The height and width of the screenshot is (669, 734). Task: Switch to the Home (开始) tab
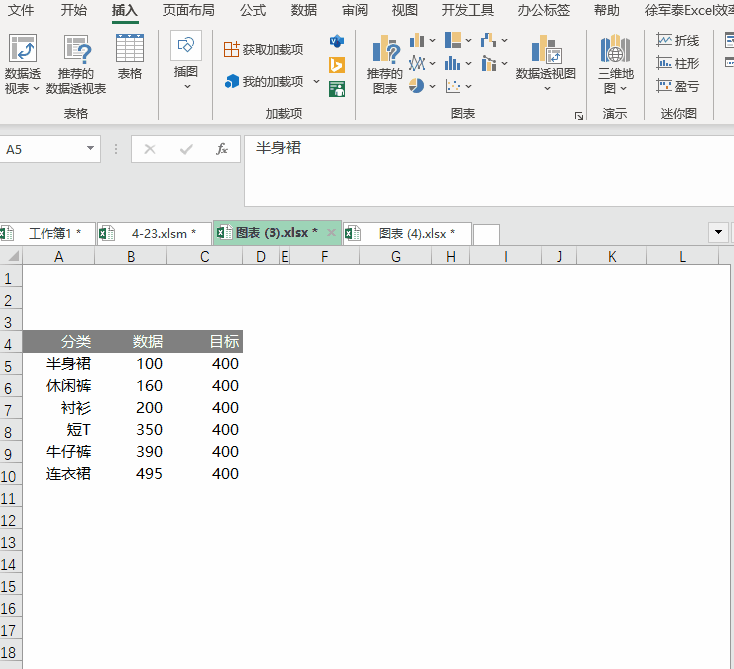tap(73, 10)
